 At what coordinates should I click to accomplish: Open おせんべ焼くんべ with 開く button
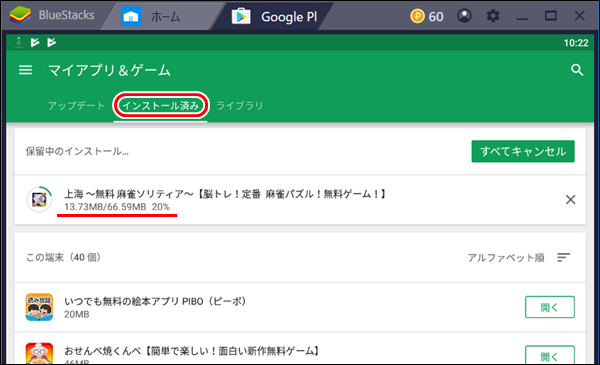coord(549,355)
